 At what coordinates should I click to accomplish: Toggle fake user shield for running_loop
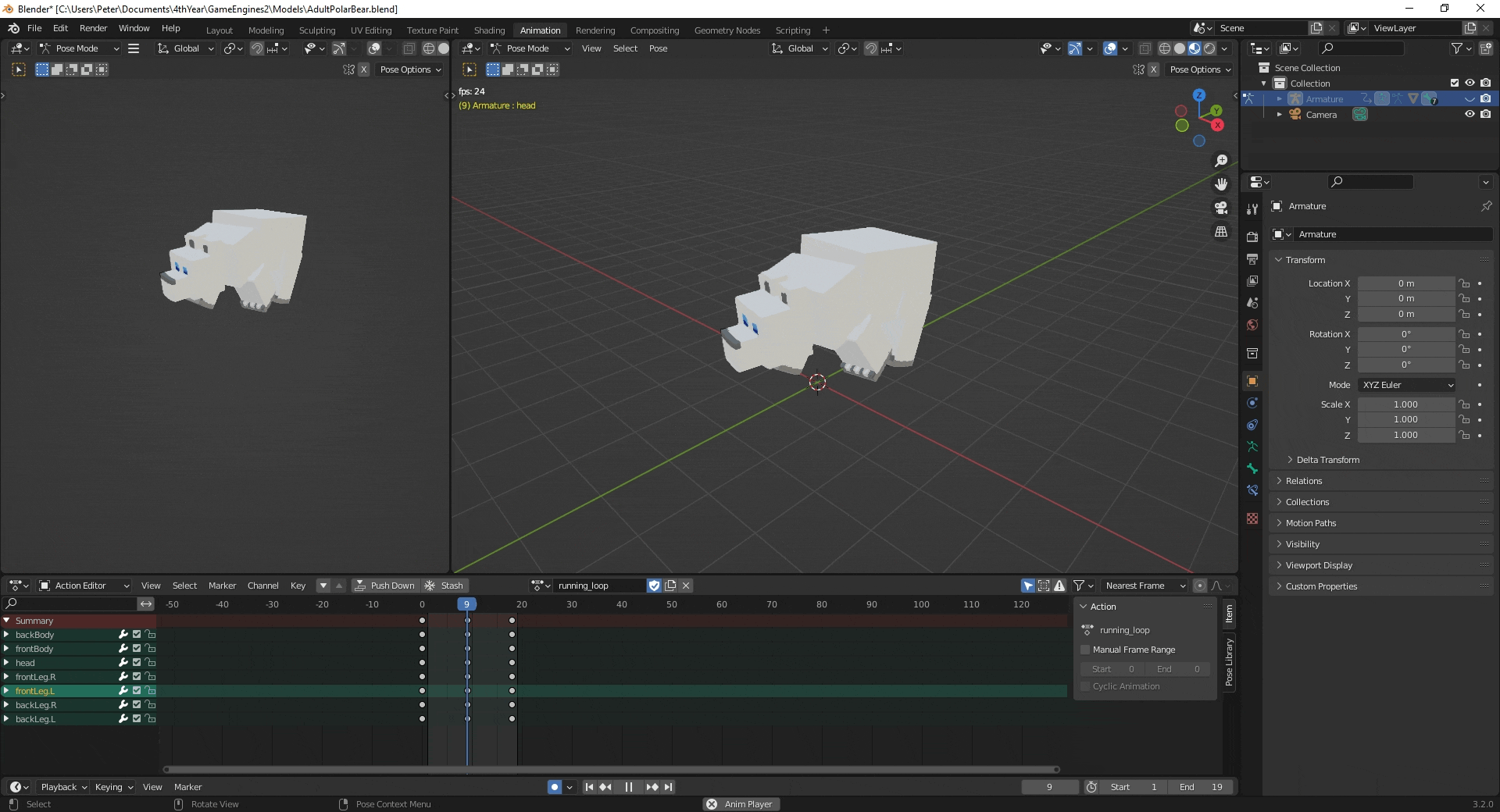click(655, 586)
